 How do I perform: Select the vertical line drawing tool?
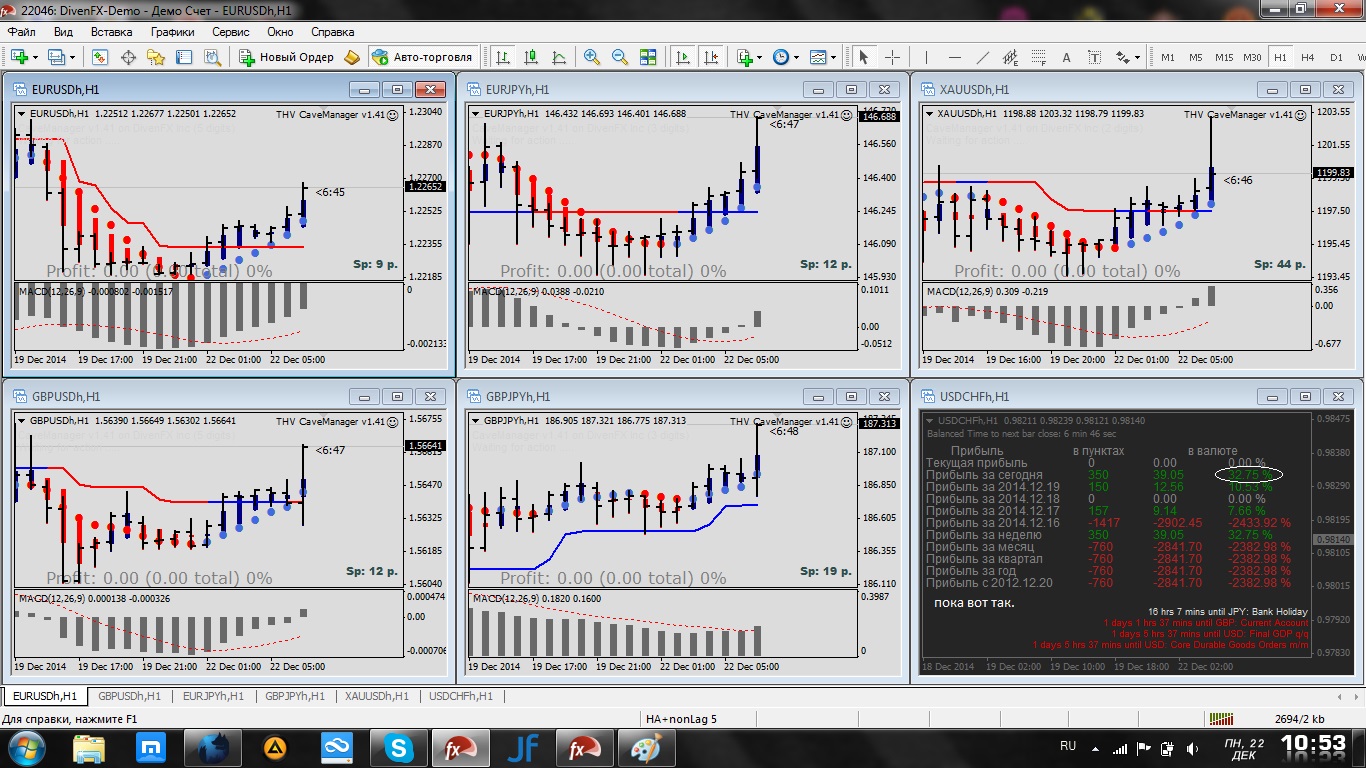coord(926,57)
